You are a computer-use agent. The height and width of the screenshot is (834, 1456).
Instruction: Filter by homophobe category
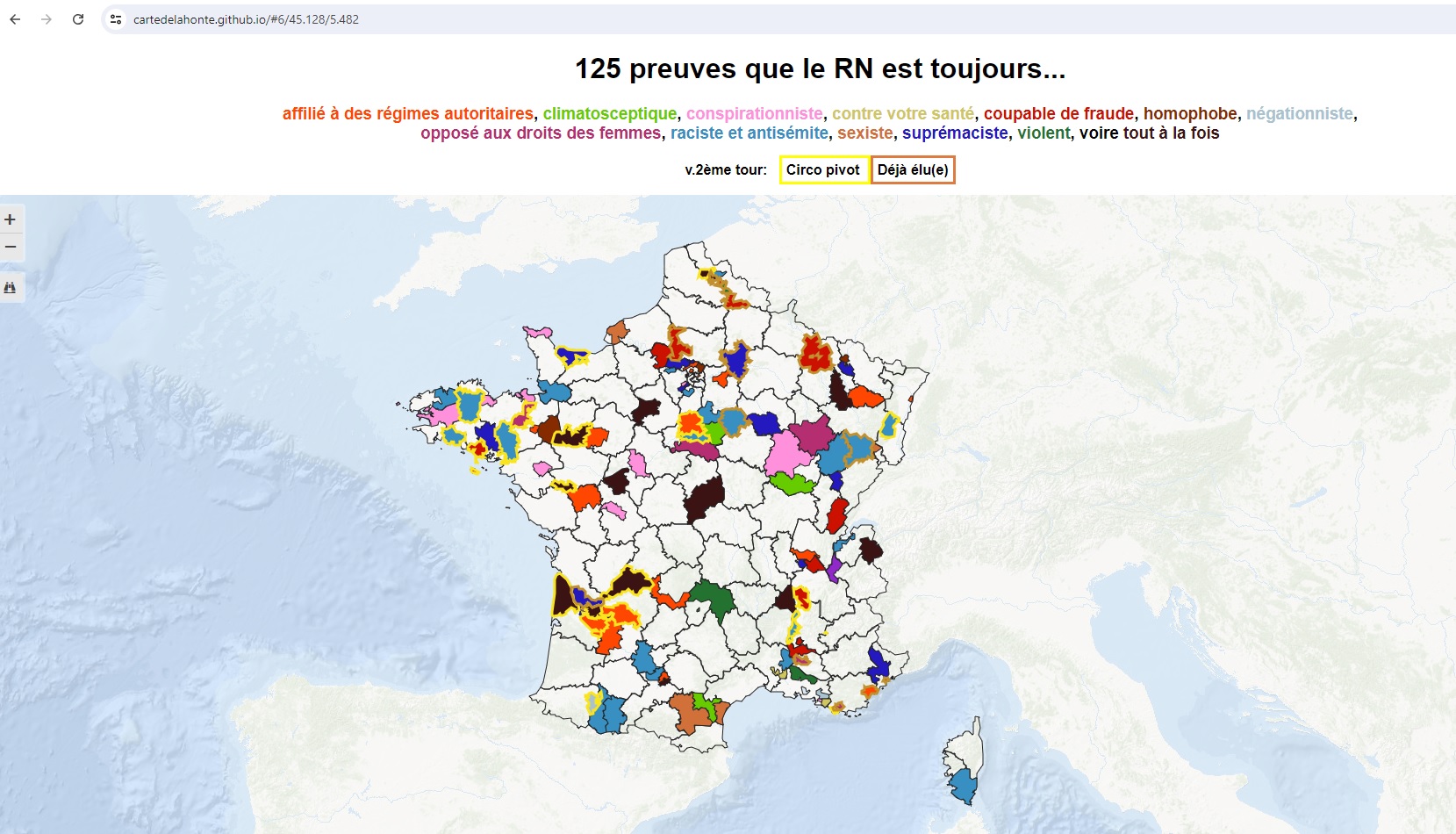[1190, 113]
